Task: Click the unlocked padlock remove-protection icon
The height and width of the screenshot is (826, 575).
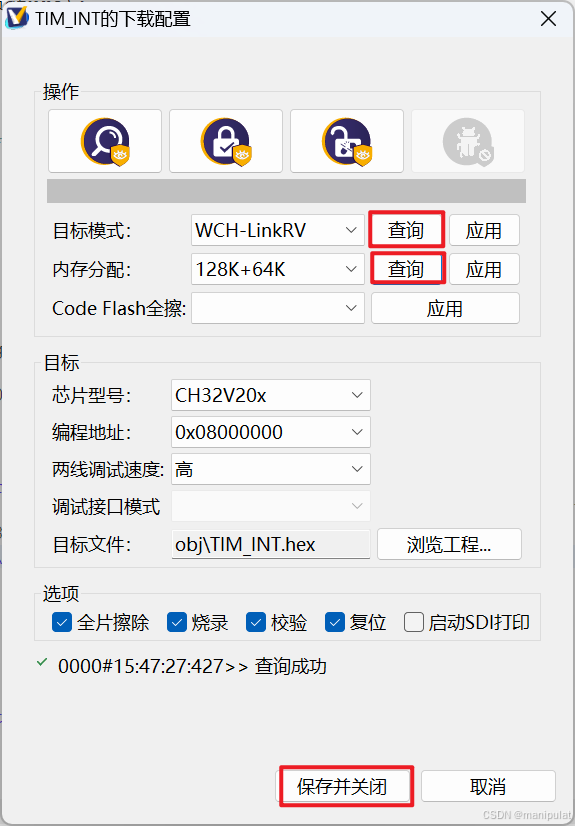Action: click(347, 141)
